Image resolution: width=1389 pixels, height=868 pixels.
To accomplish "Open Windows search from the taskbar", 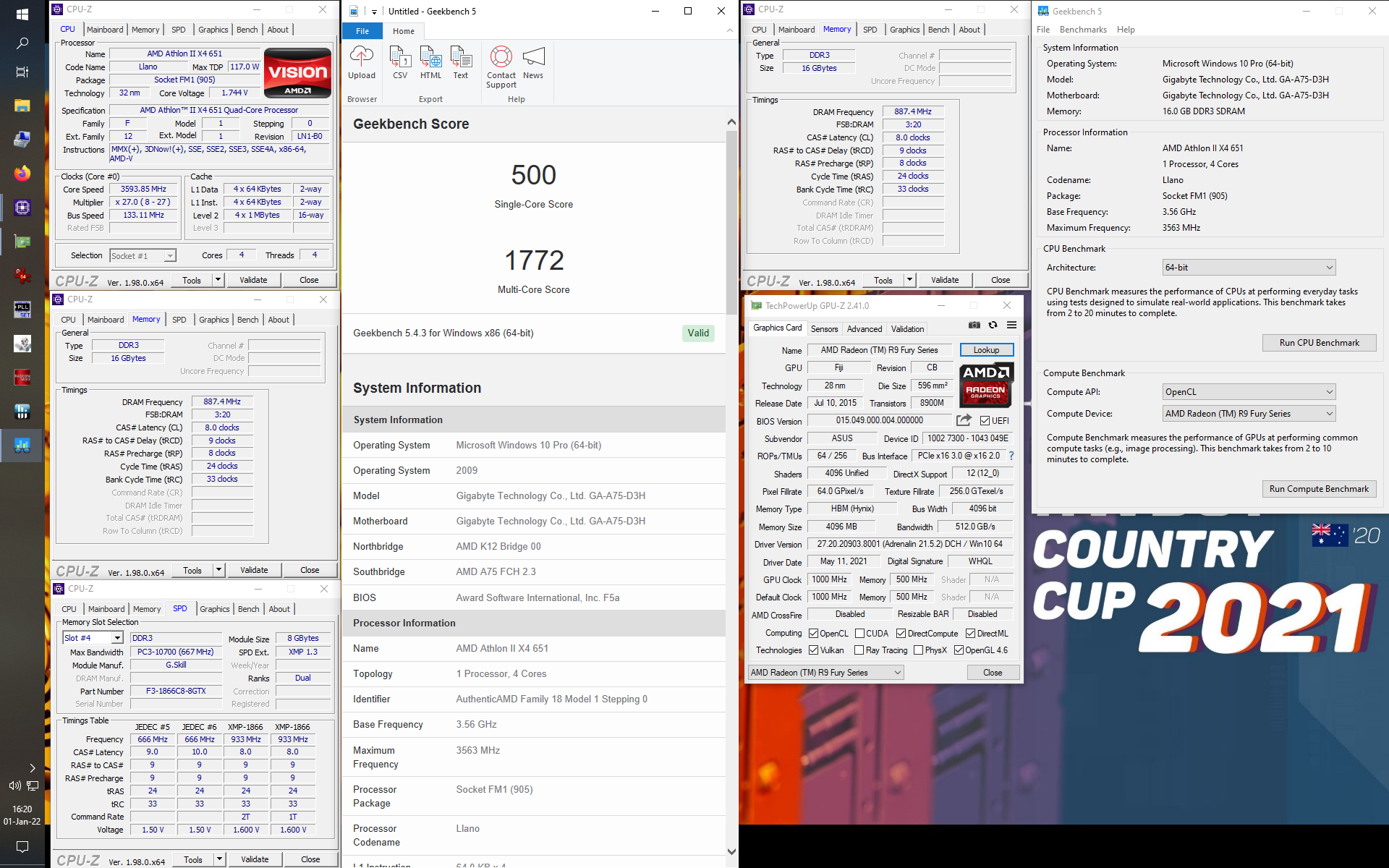I will (x=22, y=43).
